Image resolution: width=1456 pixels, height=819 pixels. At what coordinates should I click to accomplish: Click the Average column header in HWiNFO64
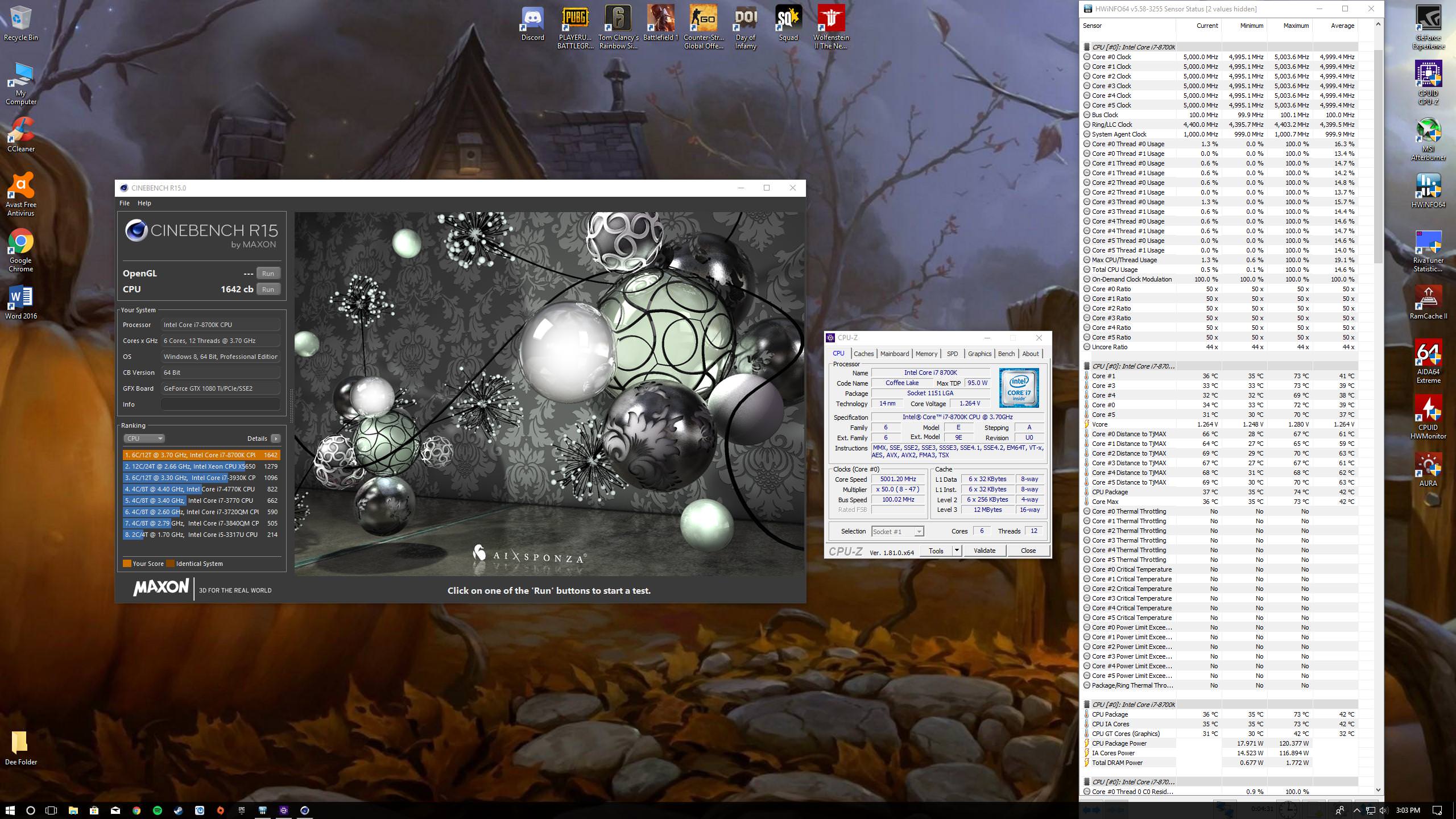point(1342,26)
